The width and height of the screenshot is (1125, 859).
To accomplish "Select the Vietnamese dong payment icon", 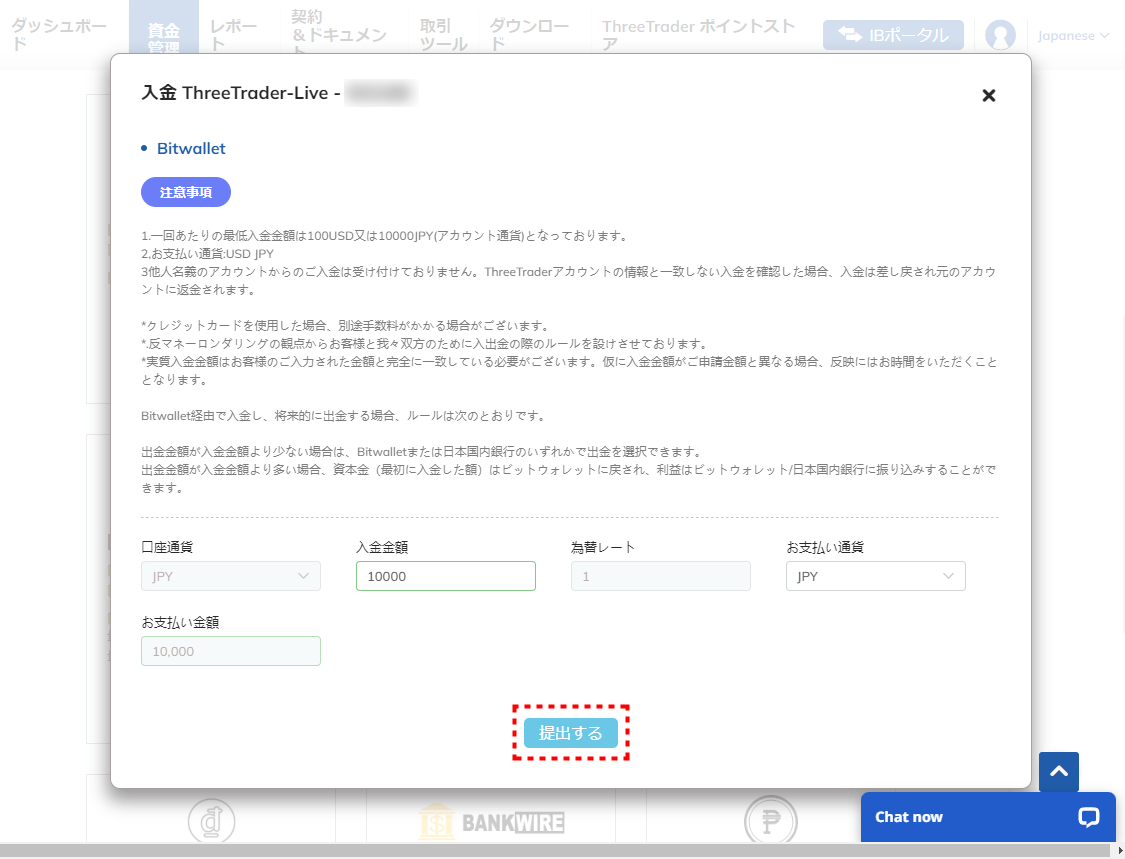I will 211,822.
